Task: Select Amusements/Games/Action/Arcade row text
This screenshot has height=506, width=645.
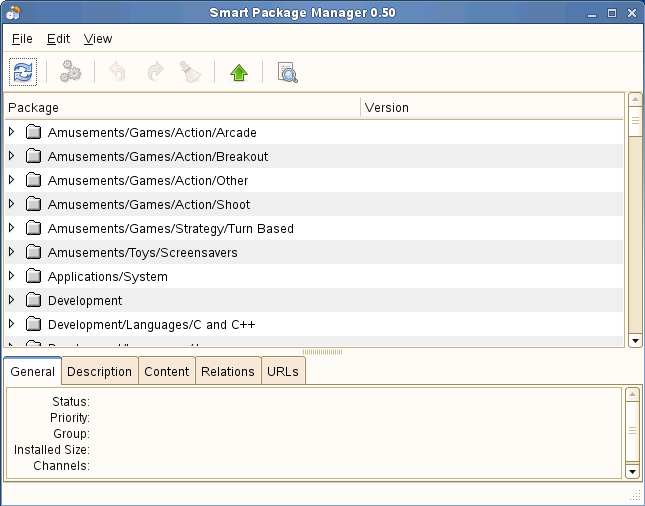Action: click(152, 132)
